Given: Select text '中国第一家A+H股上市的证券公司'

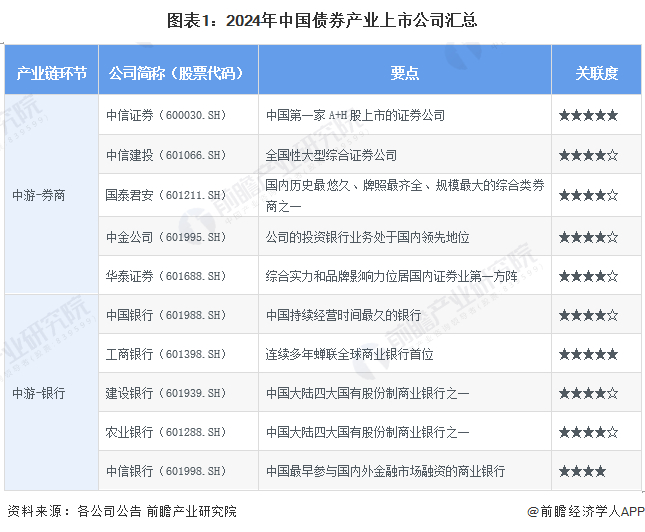Looking at the screenshot, I should (355, 115).
